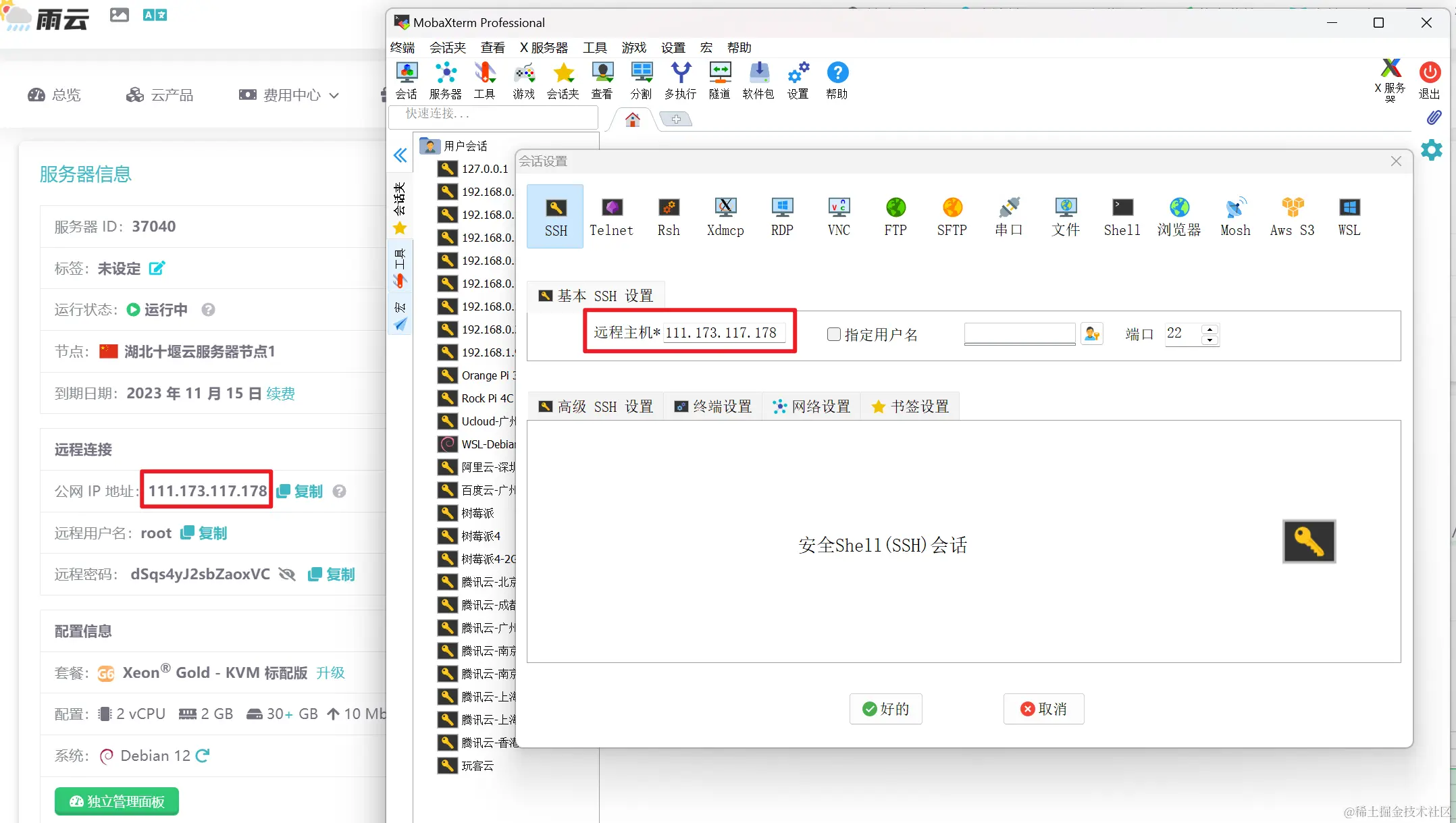
Task: Click 续费 renewal link
Action: [x=280, y=394]
